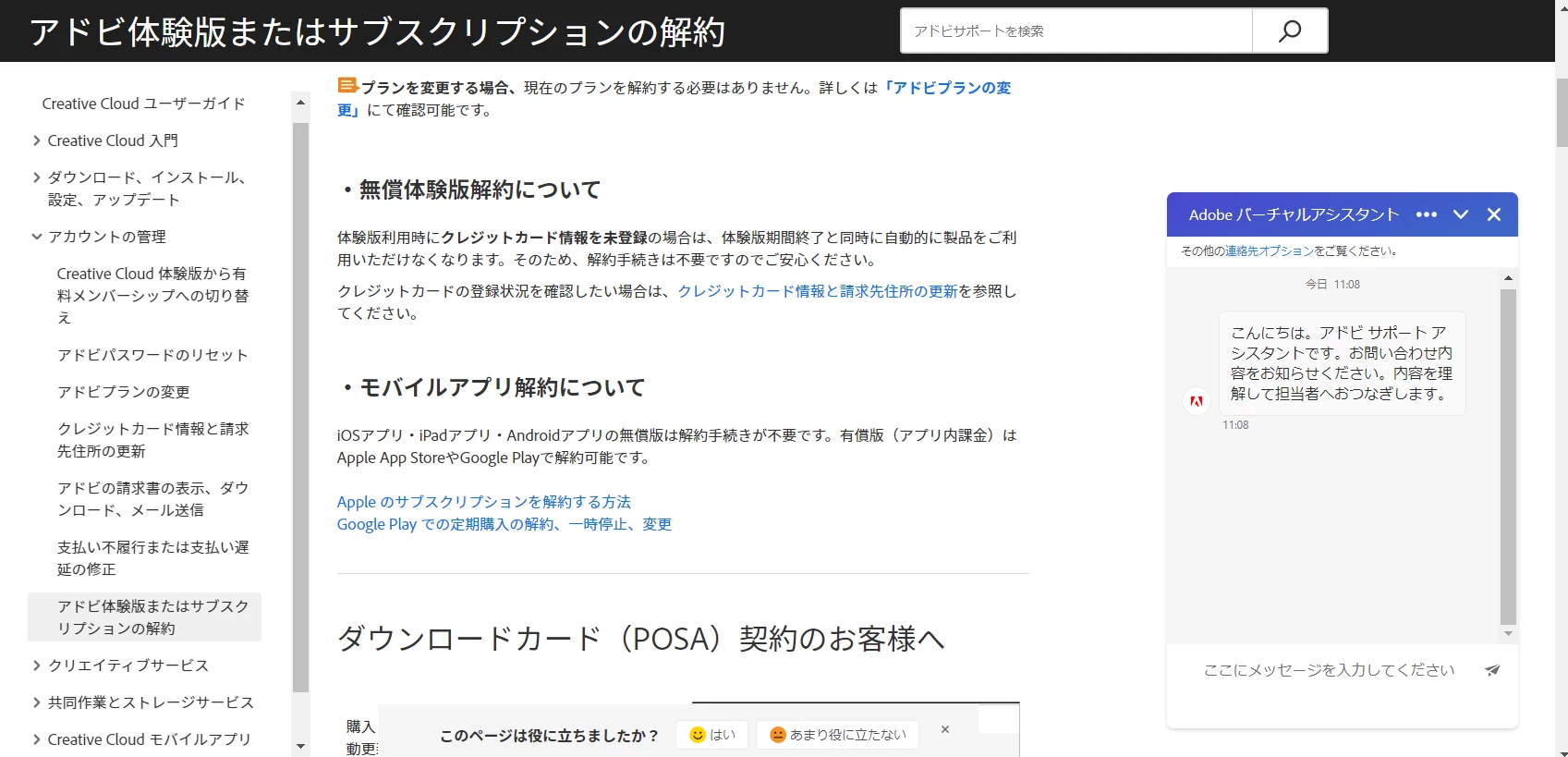Viewport: 1568px width, 757px height.
Task: Click the assistant greeting message bubble
Action: [x=1342, y=363]
